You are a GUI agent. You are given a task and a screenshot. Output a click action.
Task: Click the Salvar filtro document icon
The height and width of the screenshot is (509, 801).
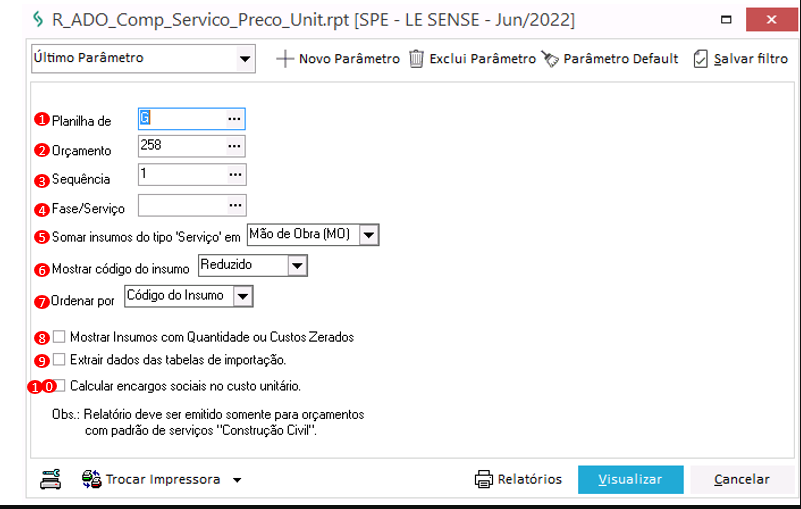(x=700, y=59)
